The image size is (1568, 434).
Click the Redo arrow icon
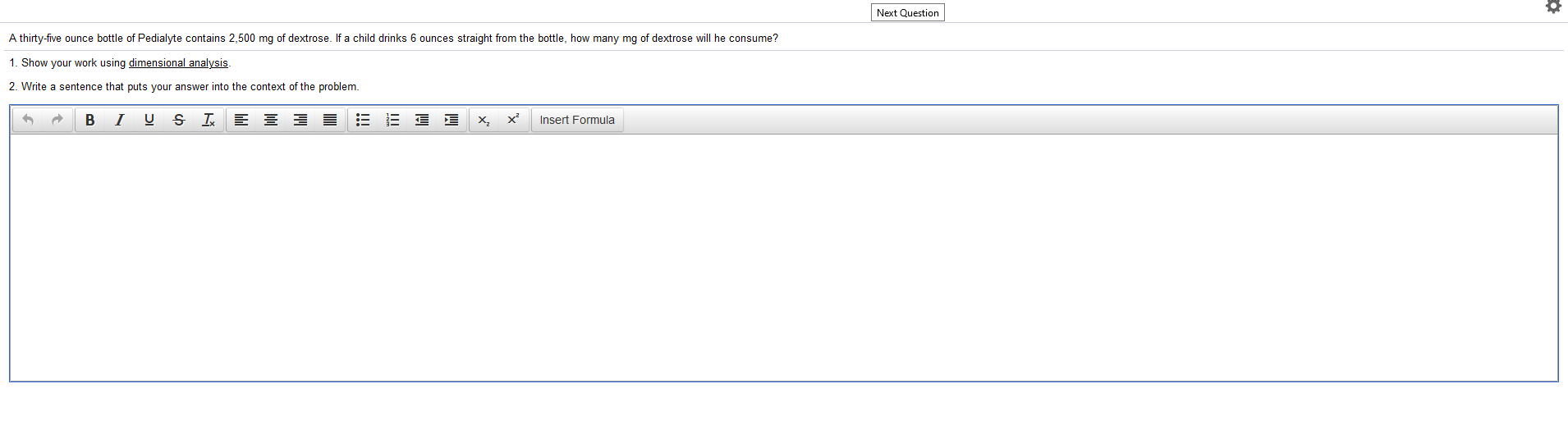pyautogui.click(x=57, y=120)
